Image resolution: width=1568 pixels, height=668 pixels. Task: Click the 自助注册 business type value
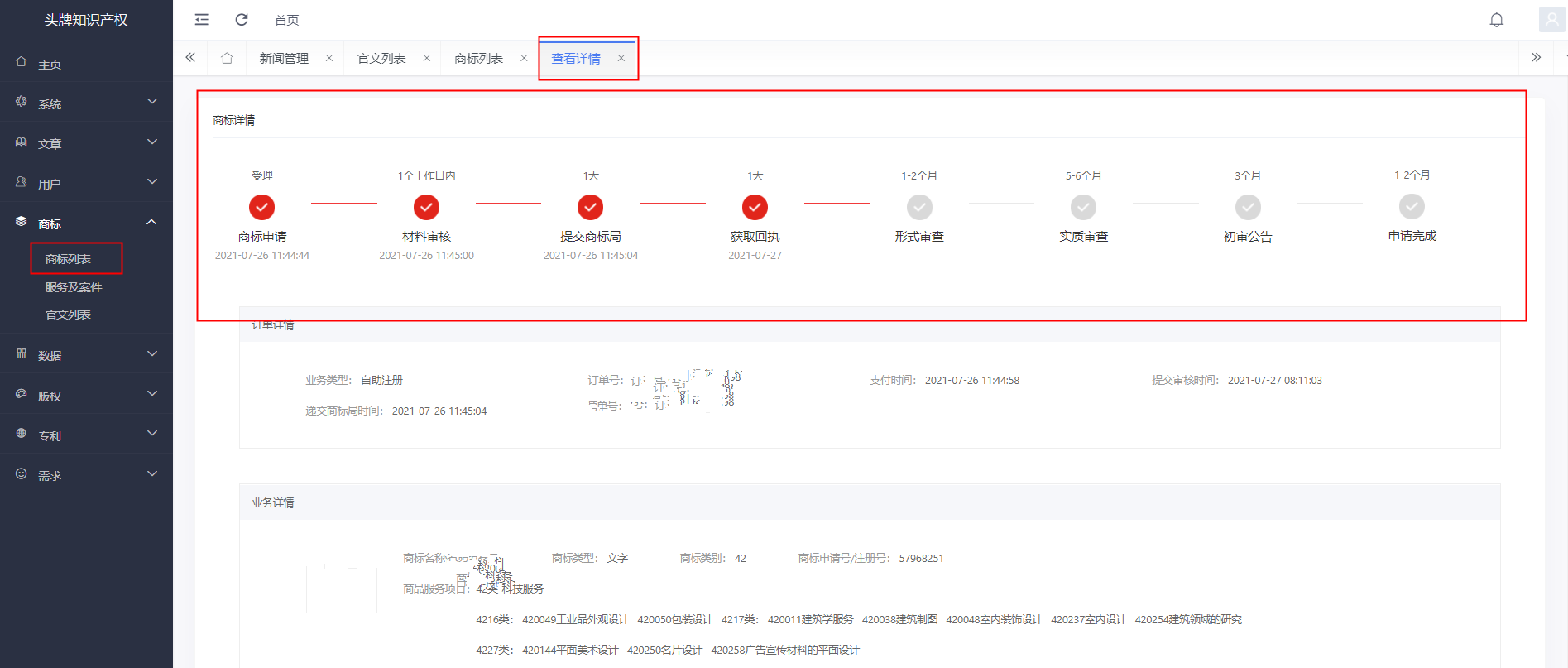pyautogui.click(x=381, y=380)
